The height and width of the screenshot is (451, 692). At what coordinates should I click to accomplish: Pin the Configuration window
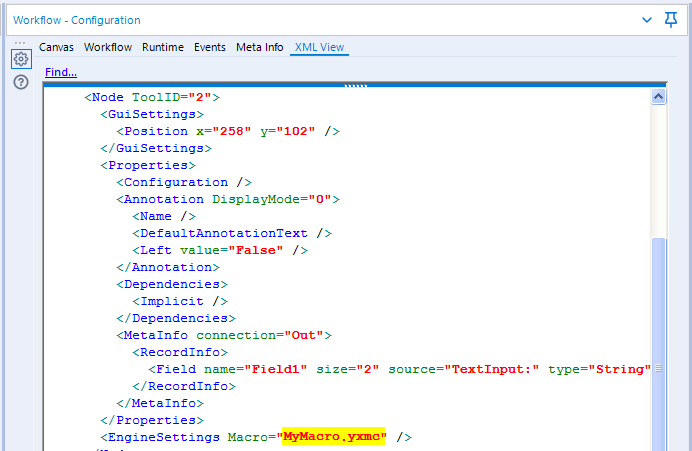tap(671, 20)
